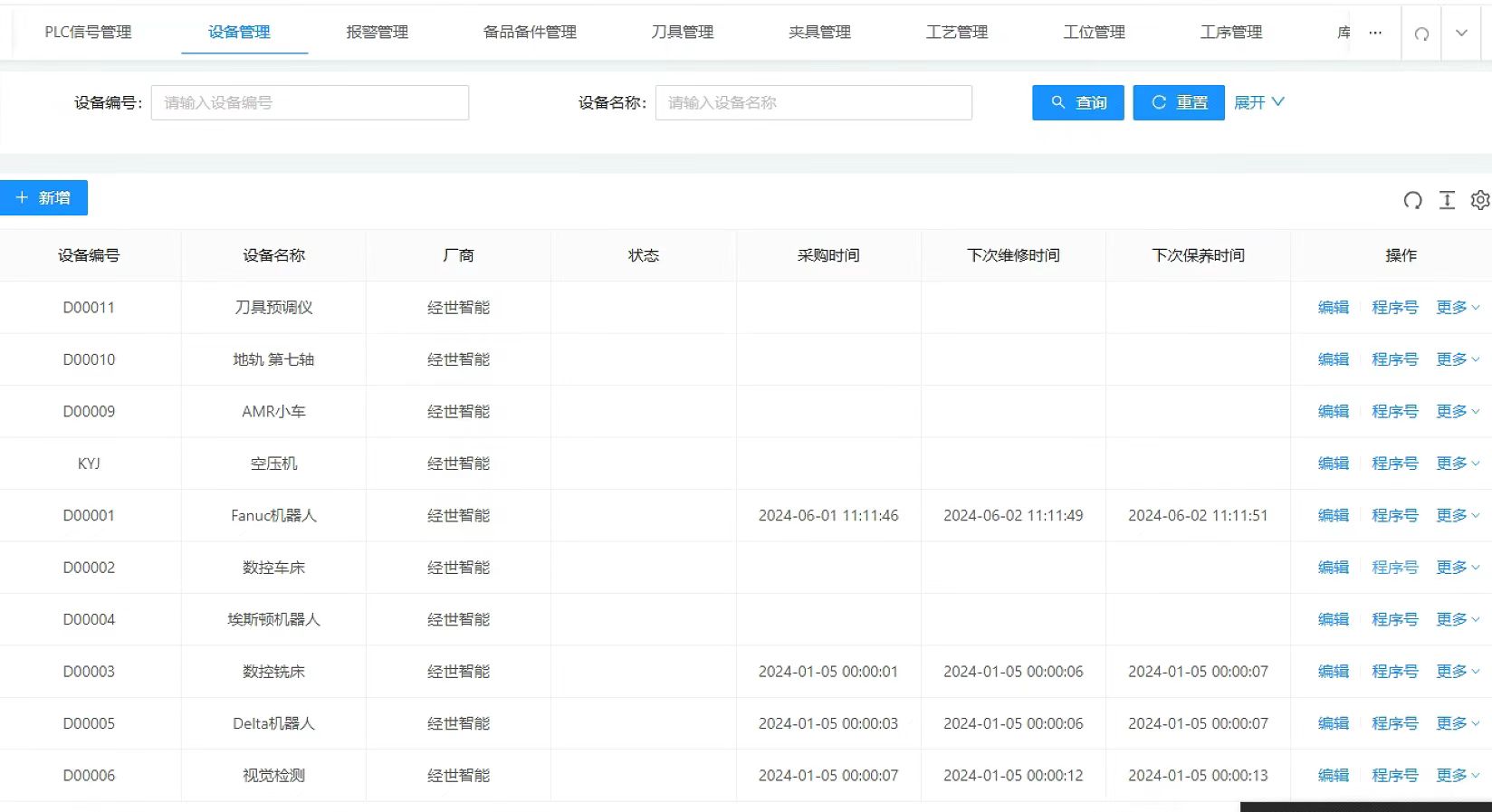Select cell D00006
Image resolution: width=1492 pixels, height=812 pixels.
[x=89, y=776]
